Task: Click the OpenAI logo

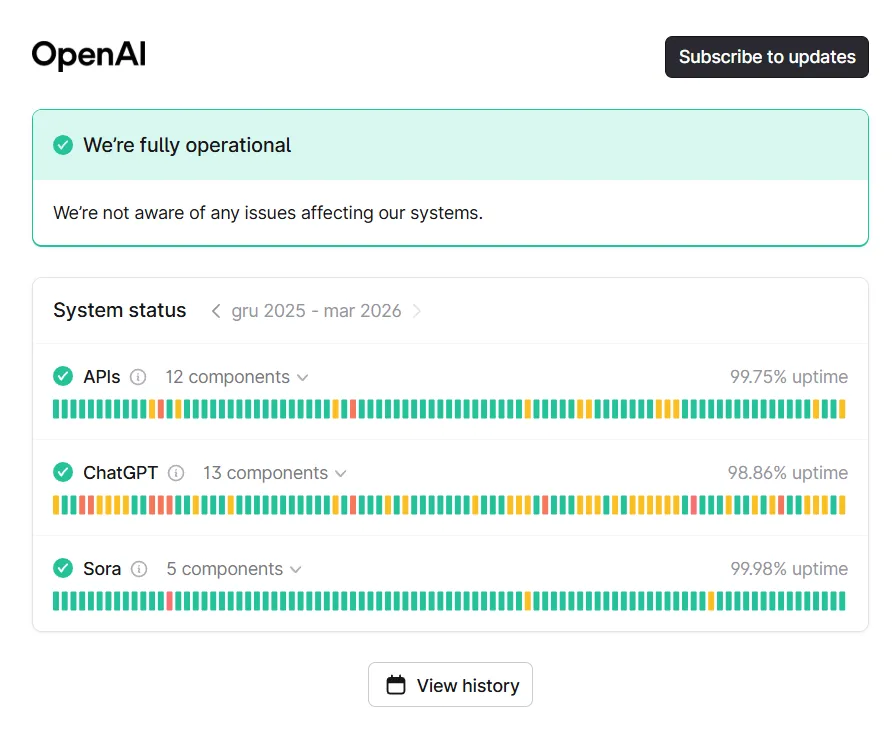Action: [89, 55]
